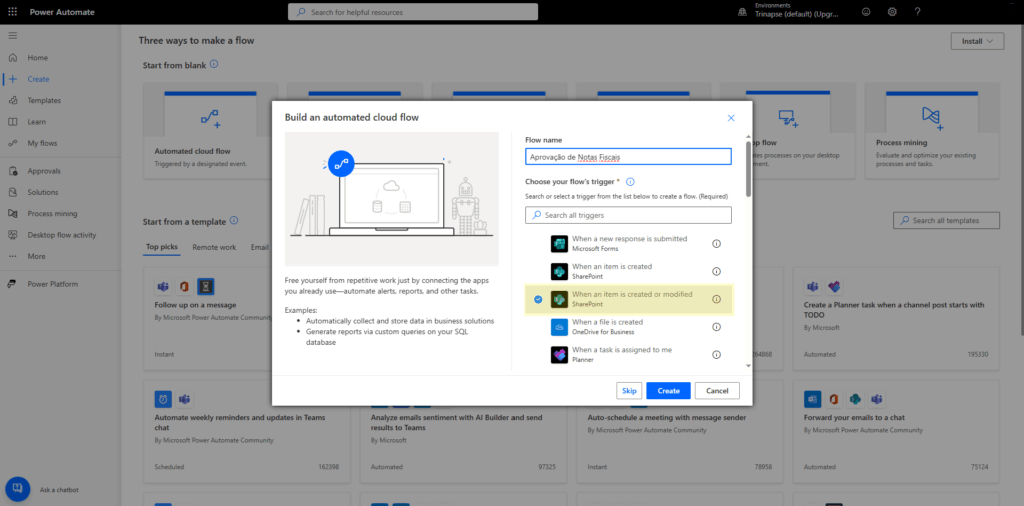Screen dimensions: 1024x506
Task: Open the app launcher waffle icon
Action: click(13, 12)
